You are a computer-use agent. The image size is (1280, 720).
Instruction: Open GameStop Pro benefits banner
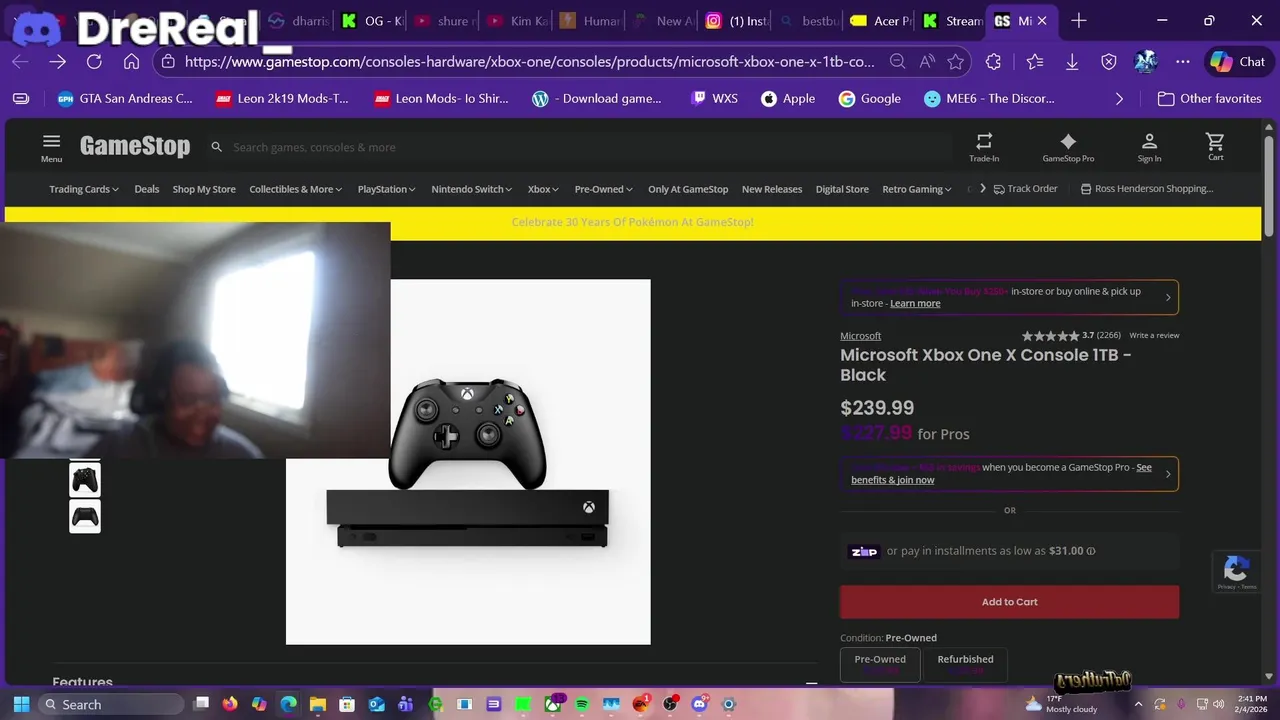1009,474
